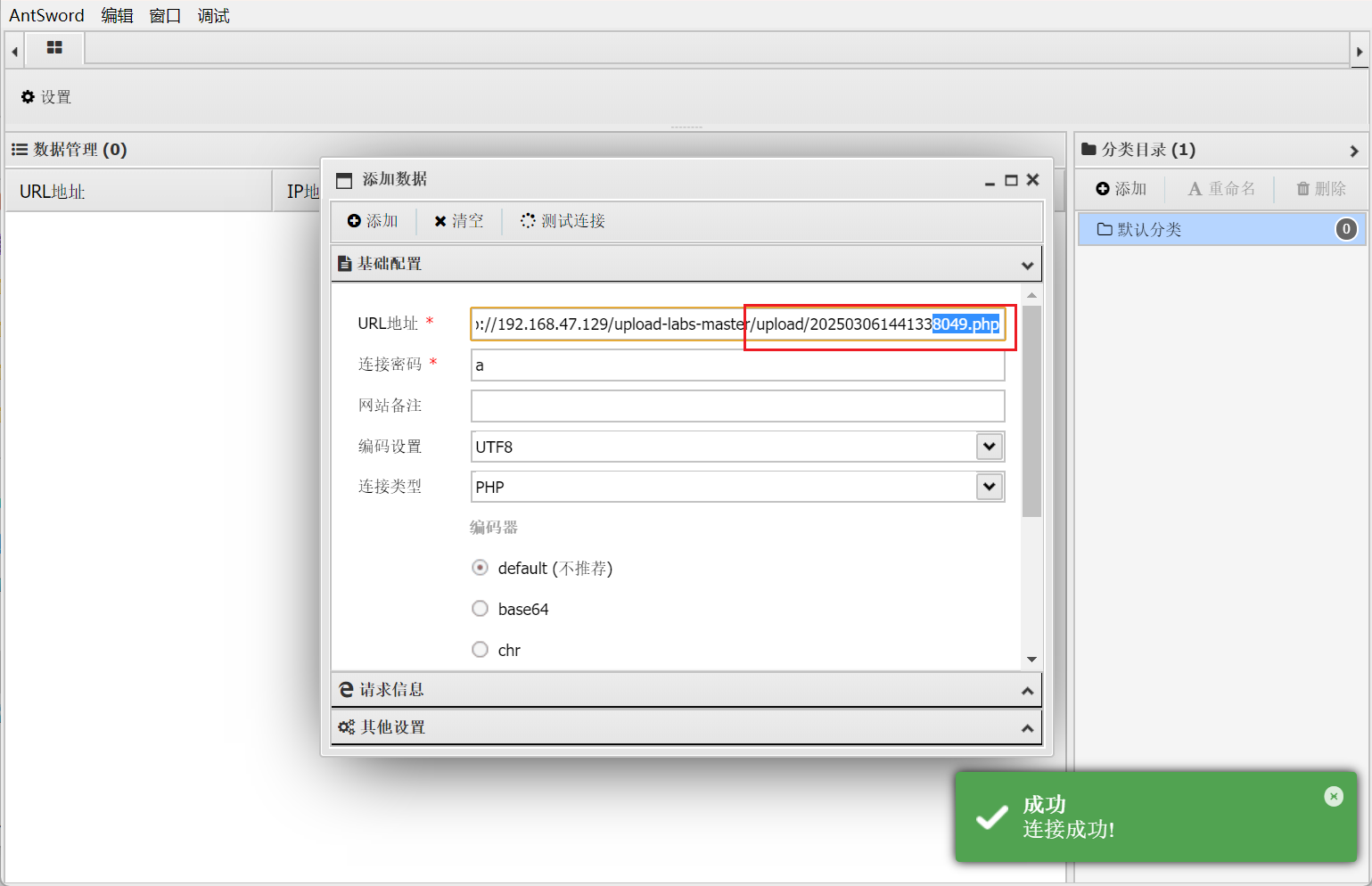Click the right tab scroll arrow
This screenshot has width=1372, height=886.
tap(1360, 52)
